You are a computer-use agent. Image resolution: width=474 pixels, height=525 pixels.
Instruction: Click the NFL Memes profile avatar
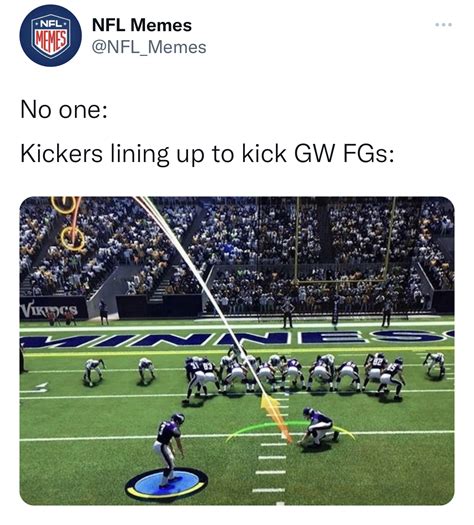[51, 35]
